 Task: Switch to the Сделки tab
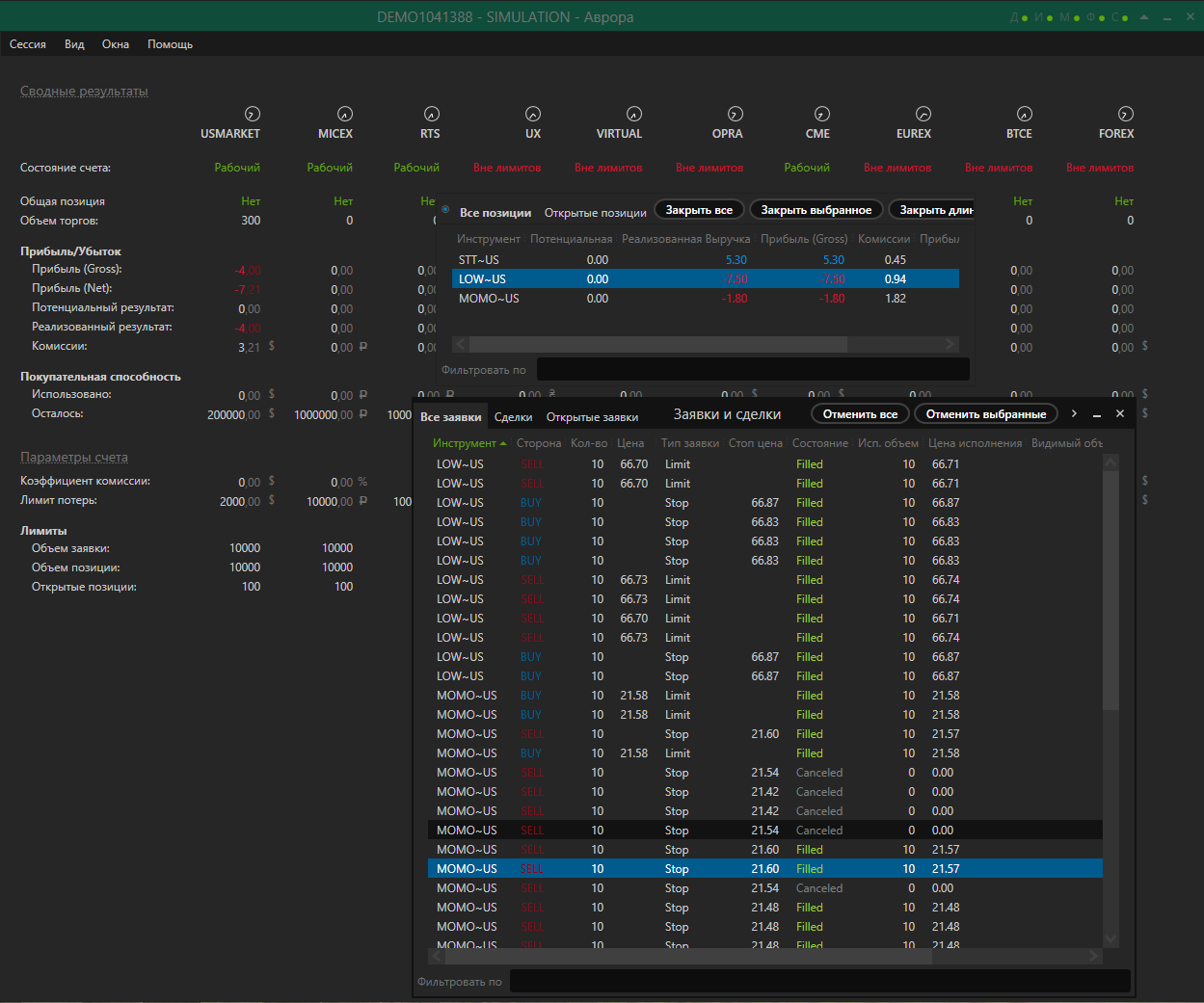514,417
